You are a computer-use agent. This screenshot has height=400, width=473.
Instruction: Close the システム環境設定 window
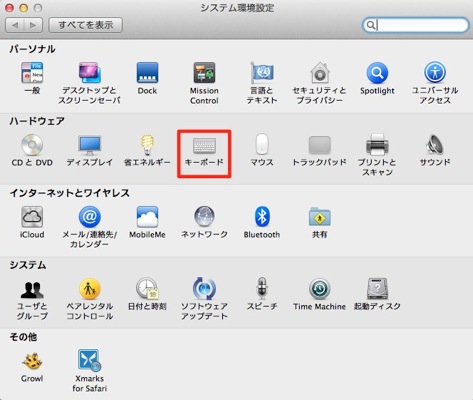(x=9, y=8)
